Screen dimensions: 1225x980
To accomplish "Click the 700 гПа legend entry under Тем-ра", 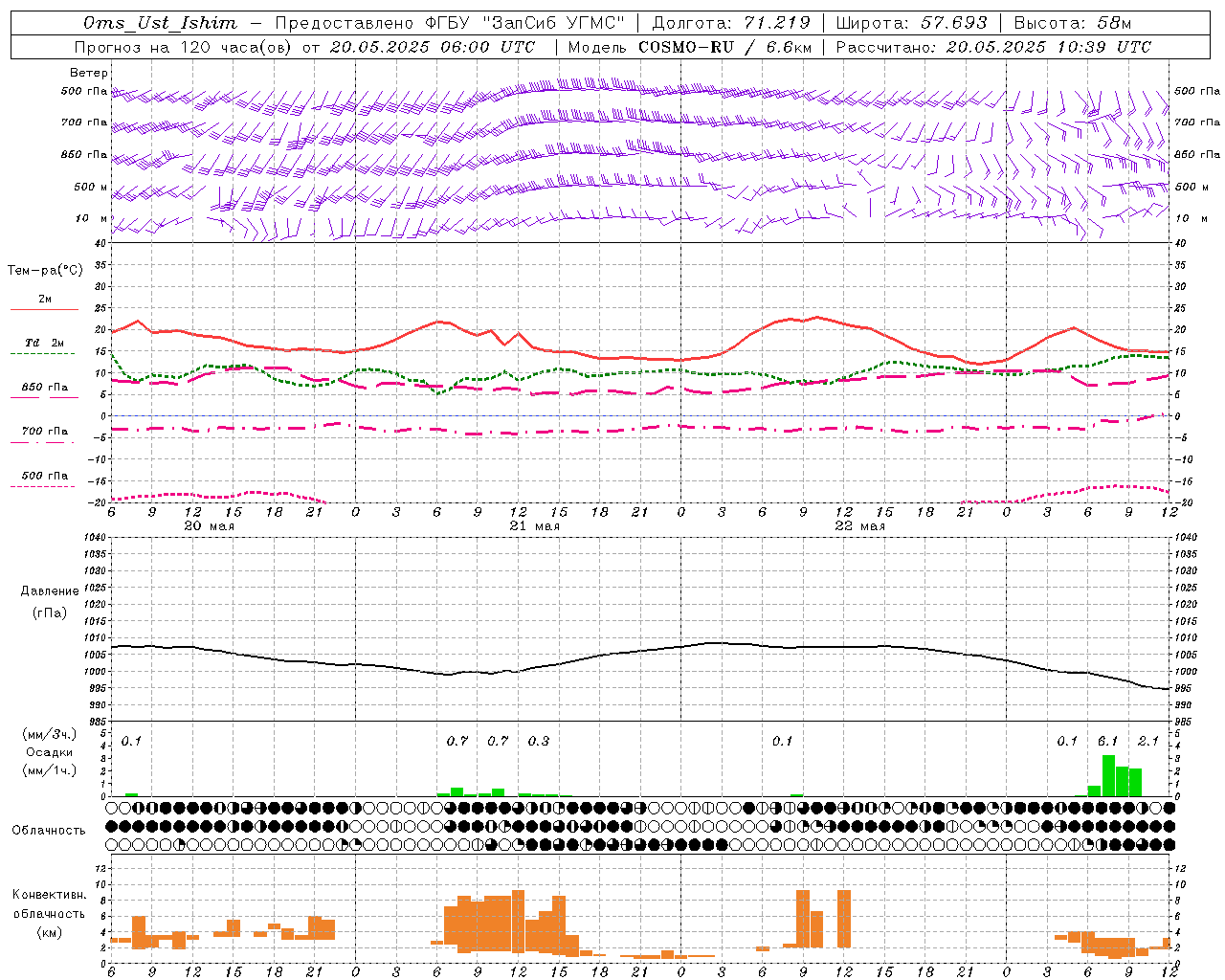I will [45, 432].
